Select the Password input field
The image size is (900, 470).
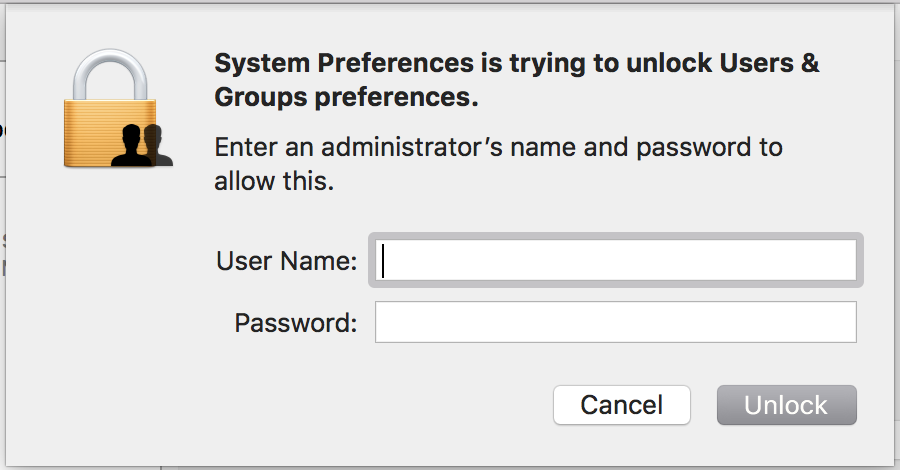(x=615, y=322)
